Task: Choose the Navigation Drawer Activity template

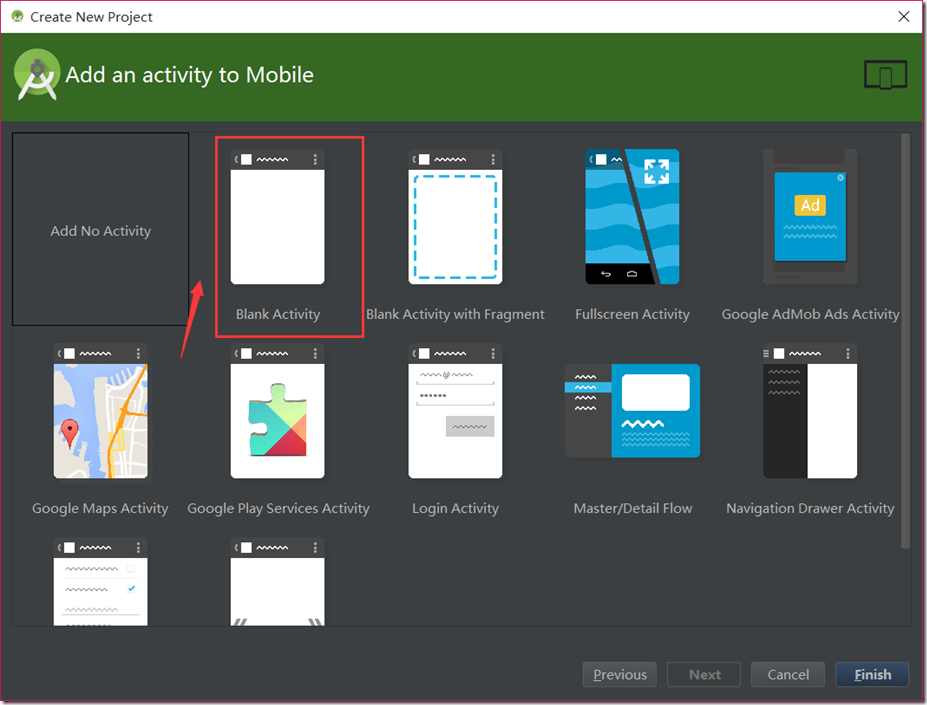Action: point(809,411)
